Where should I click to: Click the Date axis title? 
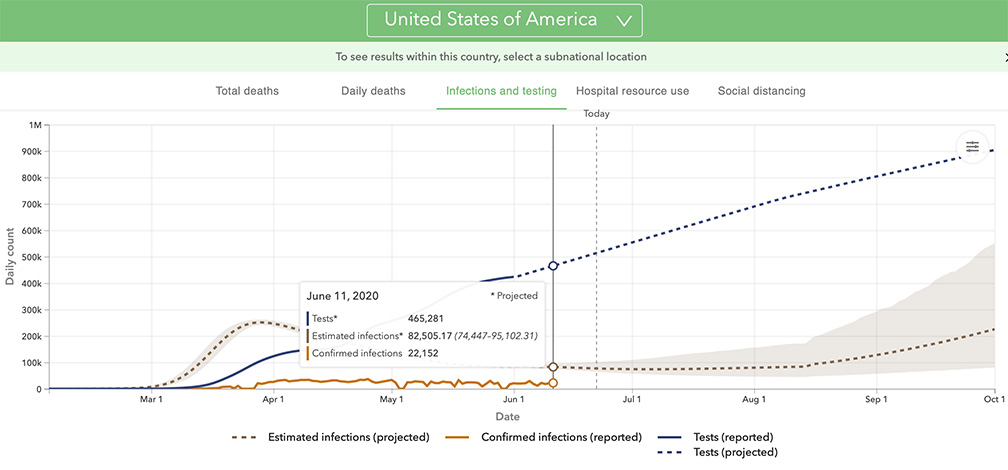[507, 417]
